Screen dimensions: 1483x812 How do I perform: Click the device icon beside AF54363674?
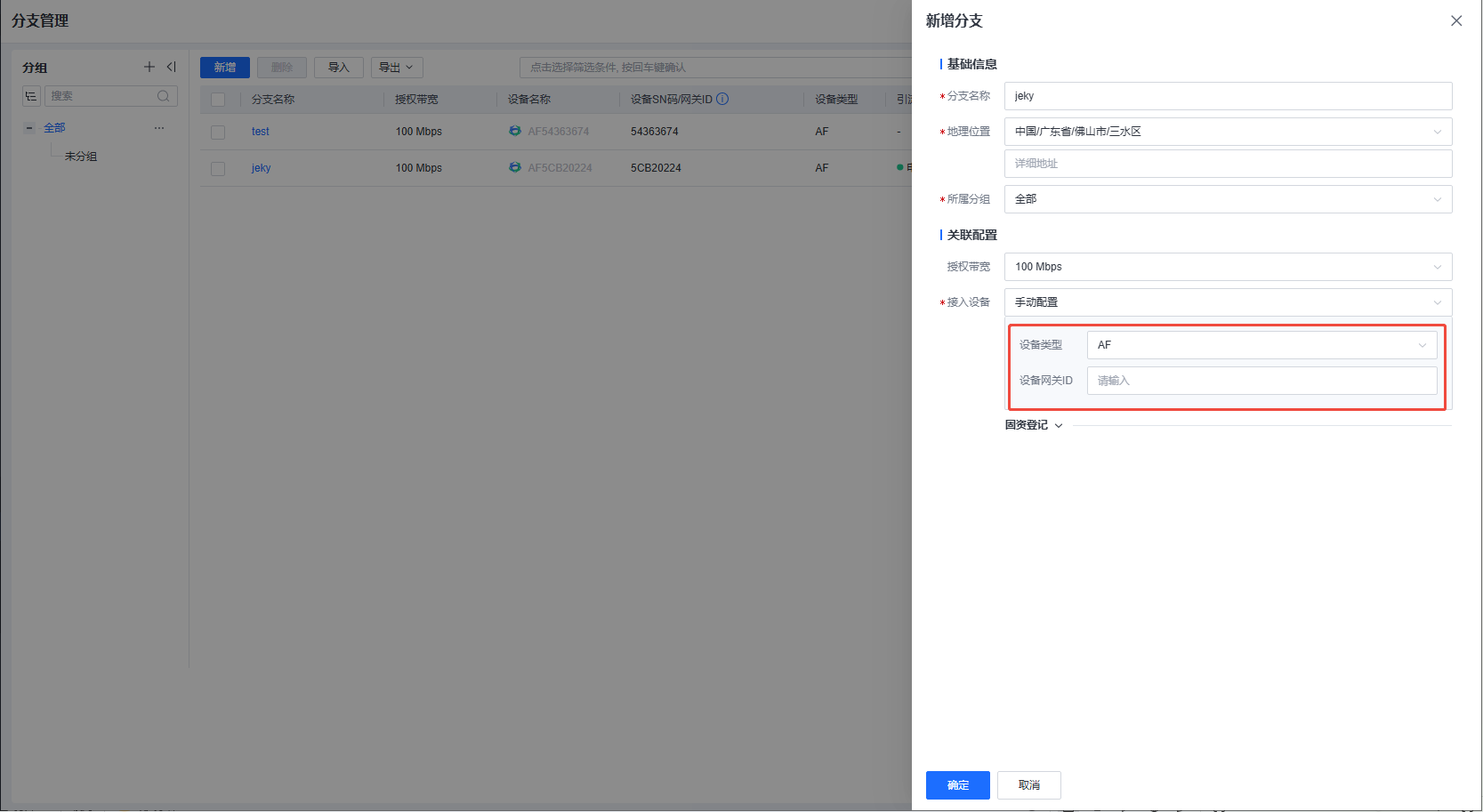[x=515, y=131]
